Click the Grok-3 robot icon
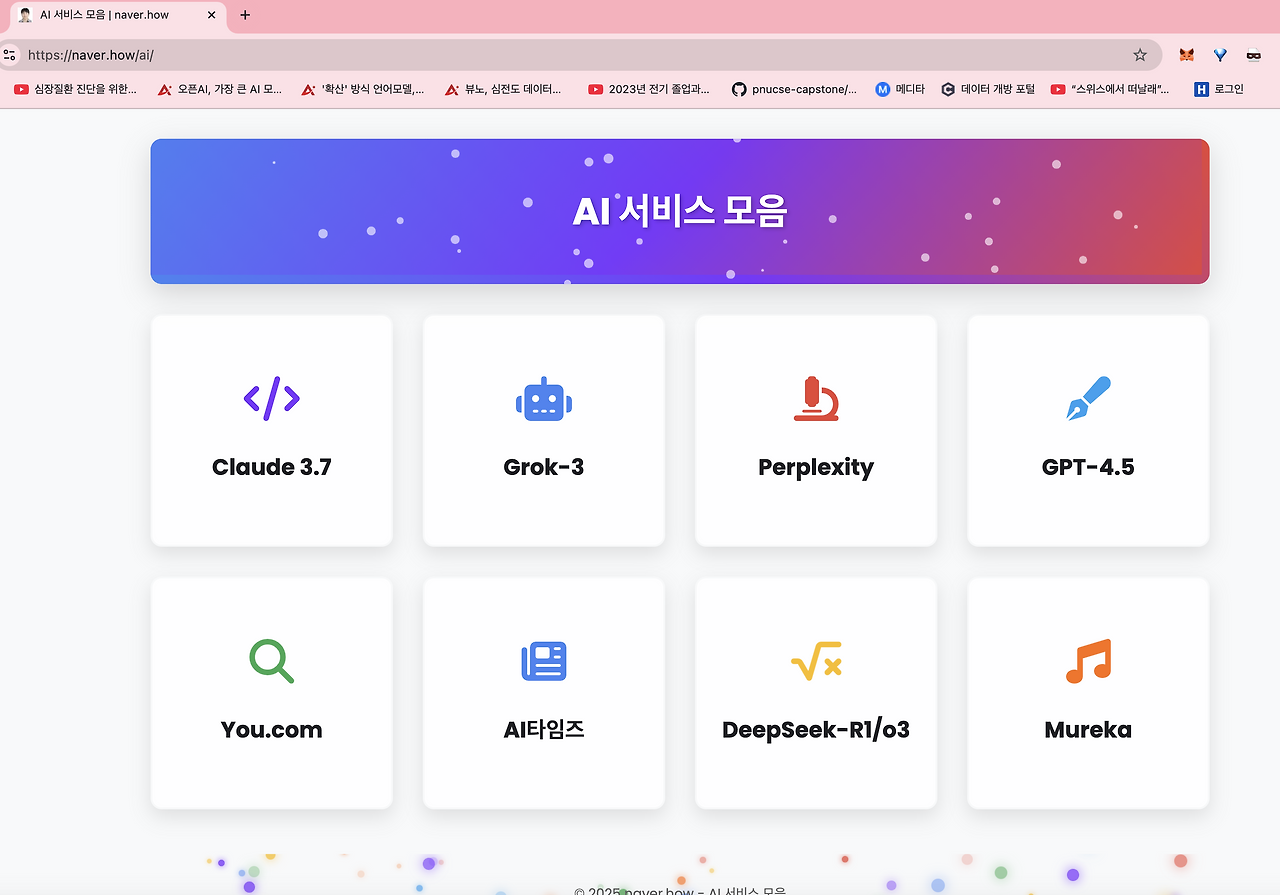 tap(544, 399)
